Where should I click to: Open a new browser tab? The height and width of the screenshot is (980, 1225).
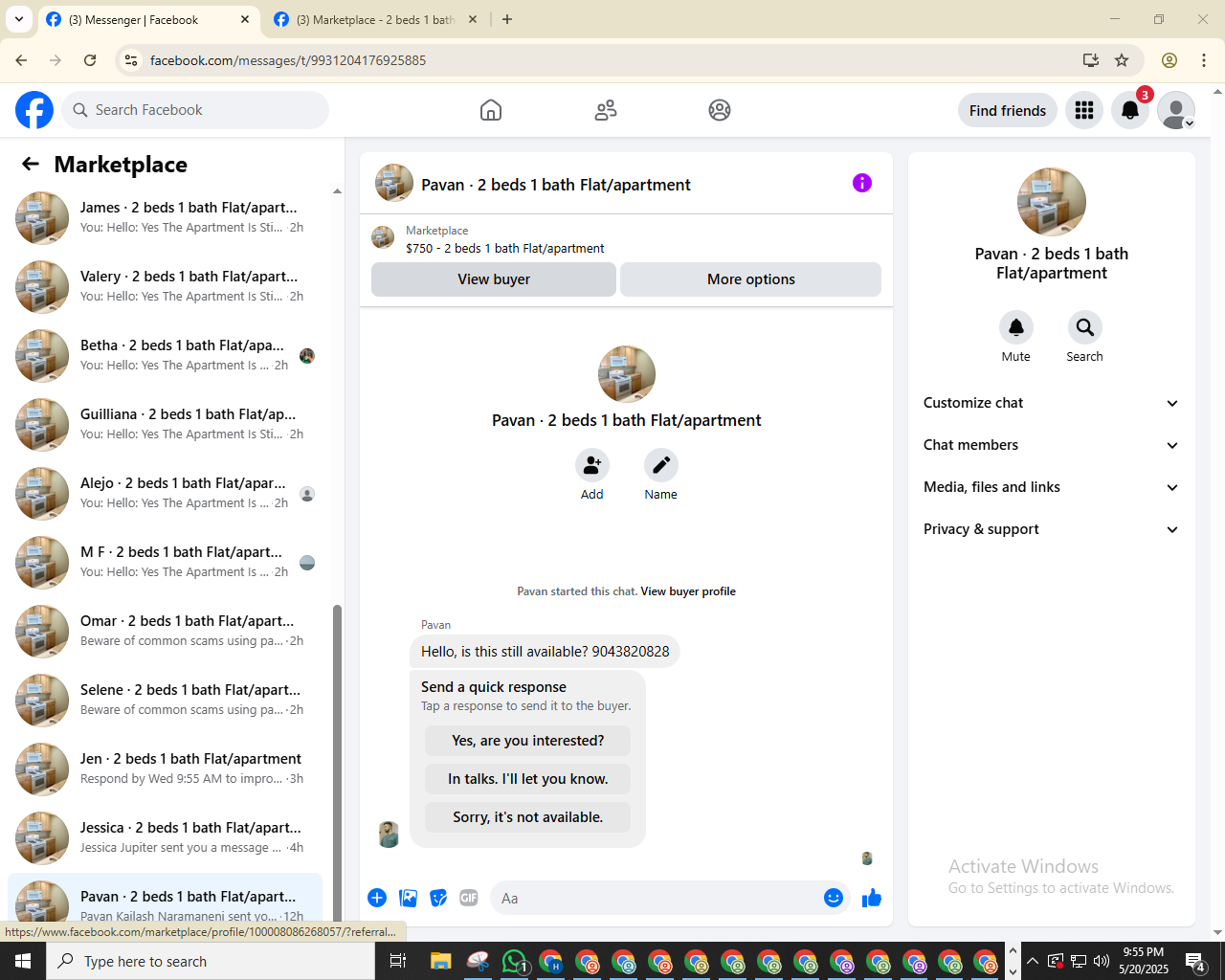(x=507, y=19)
